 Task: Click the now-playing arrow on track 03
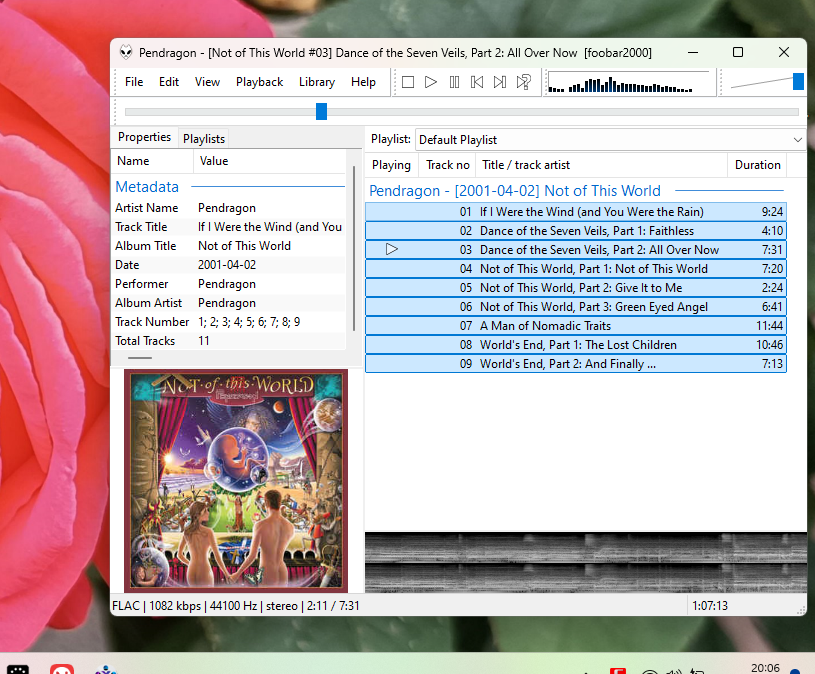click(392, 249)
